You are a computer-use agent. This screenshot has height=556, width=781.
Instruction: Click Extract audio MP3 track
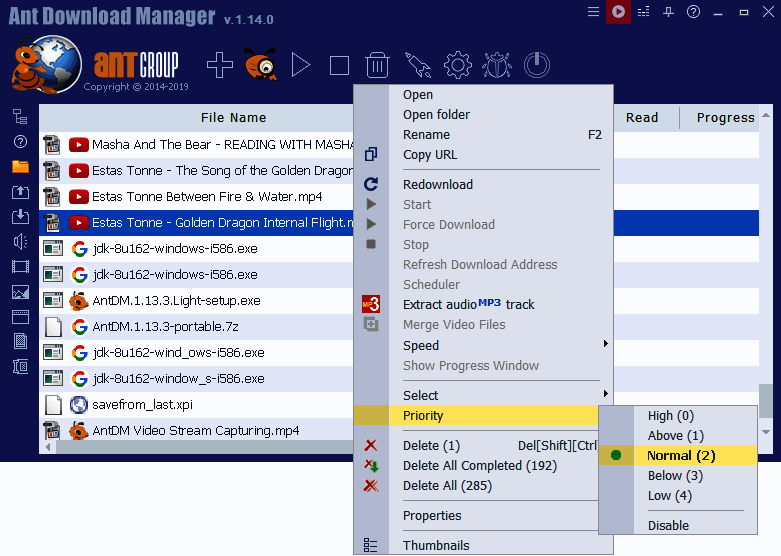pos(468,305)
